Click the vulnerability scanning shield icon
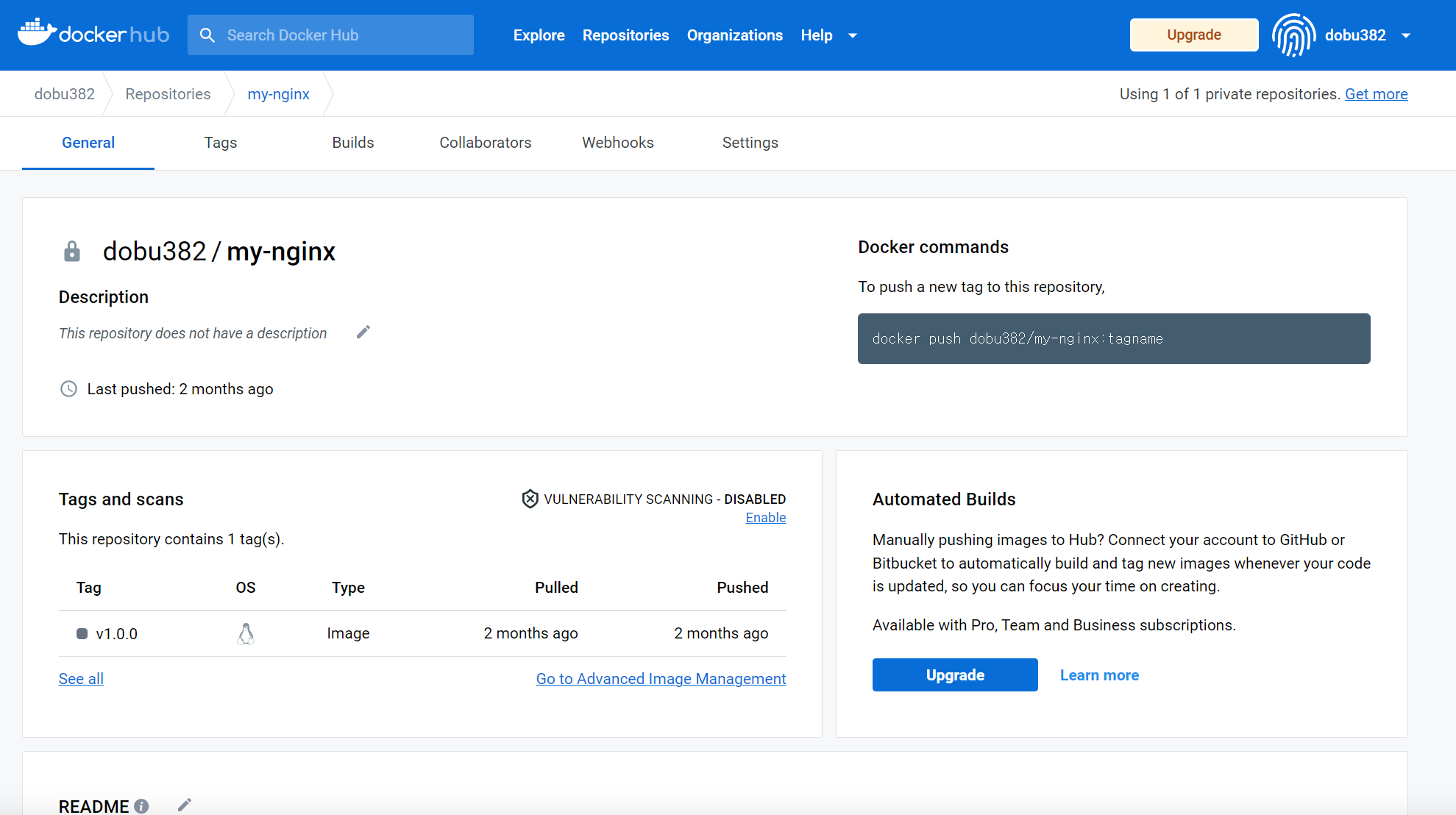 [530, 499]
